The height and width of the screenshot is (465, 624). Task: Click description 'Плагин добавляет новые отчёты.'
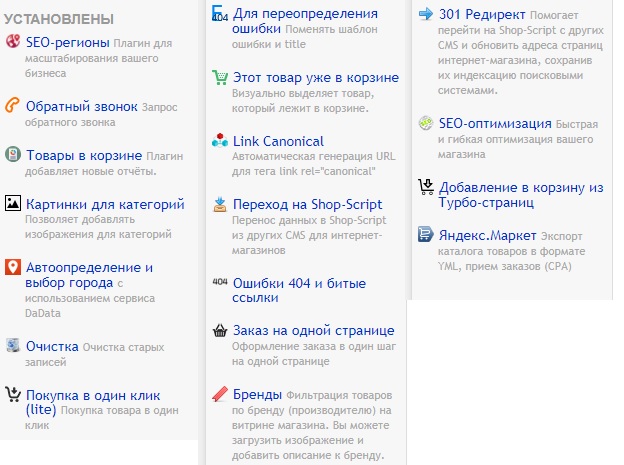104,164
